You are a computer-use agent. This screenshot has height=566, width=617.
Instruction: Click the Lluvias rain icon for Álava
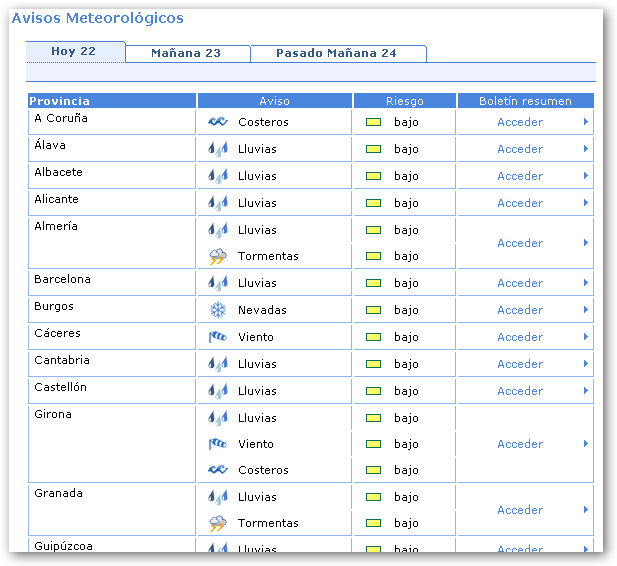[217, 149]
